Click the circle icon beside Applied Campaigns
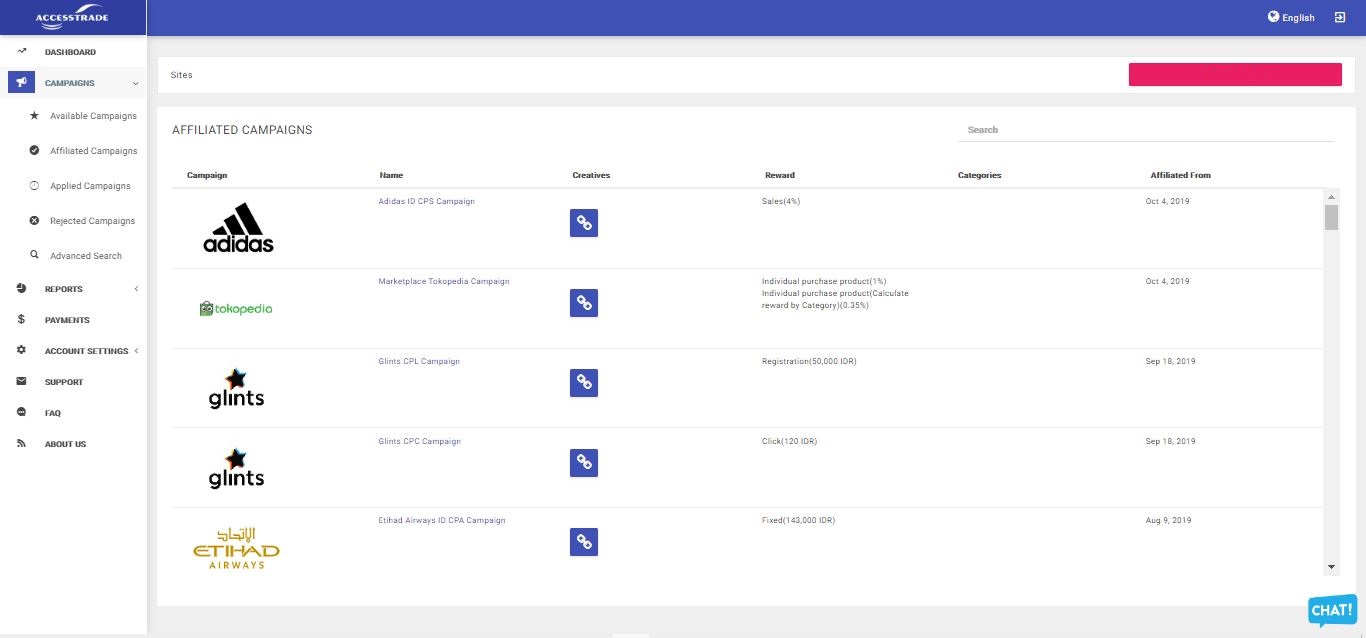 pos(34,186)
